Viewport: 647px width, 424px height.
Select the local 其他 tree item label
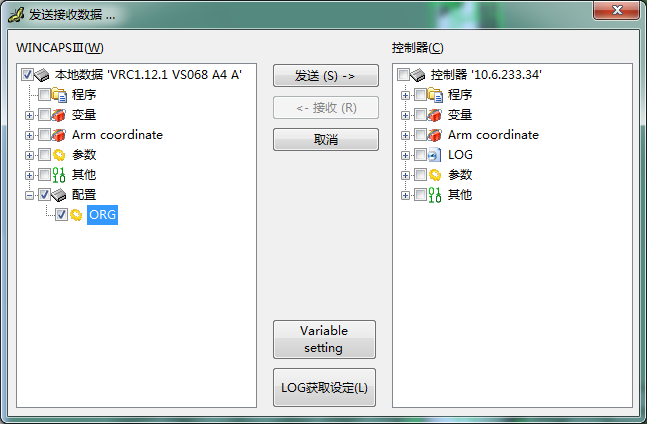tap(84, 175)
